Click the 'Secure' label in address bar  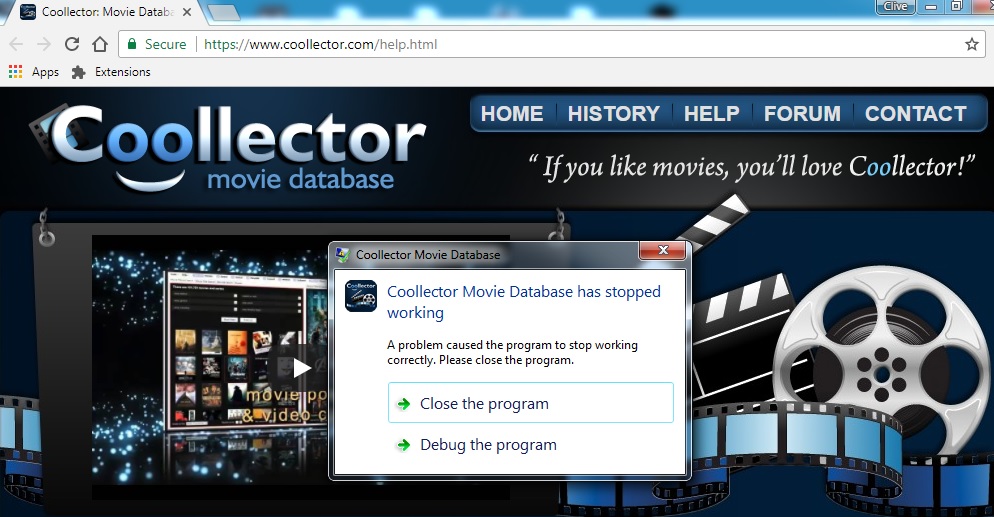click(165, 44)
